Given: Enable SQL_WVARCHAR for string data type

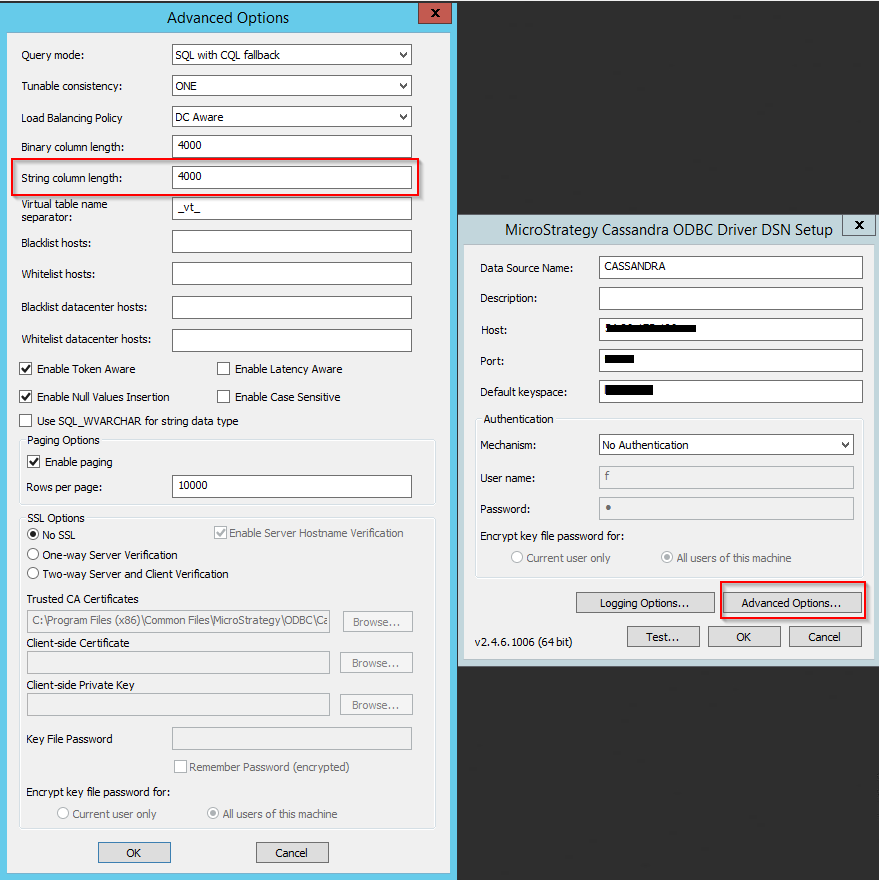Looking at the screenshot, I should pos(25,419).
